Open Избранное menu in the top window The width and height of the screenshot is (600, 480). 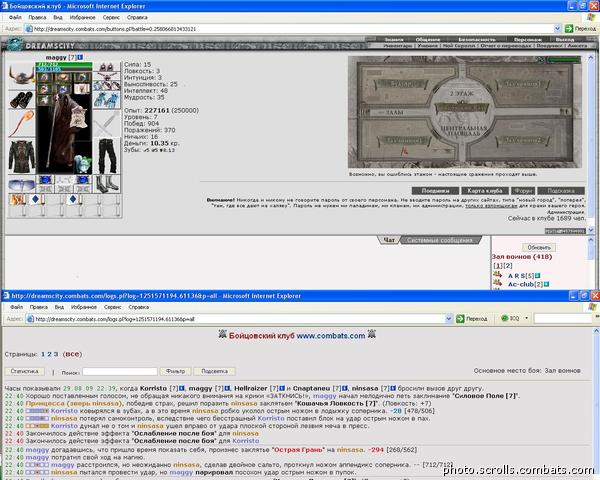[82, 17]
